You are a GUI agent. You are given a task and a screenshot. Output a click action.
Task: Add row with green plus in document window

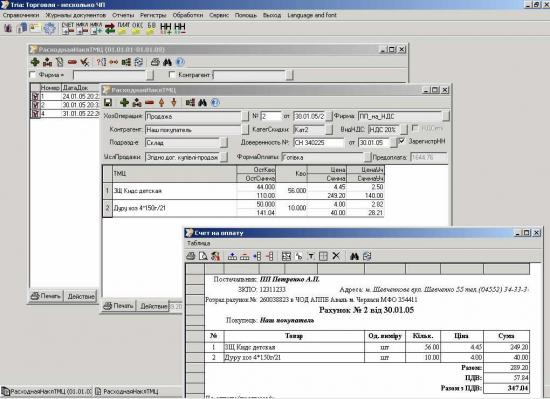coord(124,102)
